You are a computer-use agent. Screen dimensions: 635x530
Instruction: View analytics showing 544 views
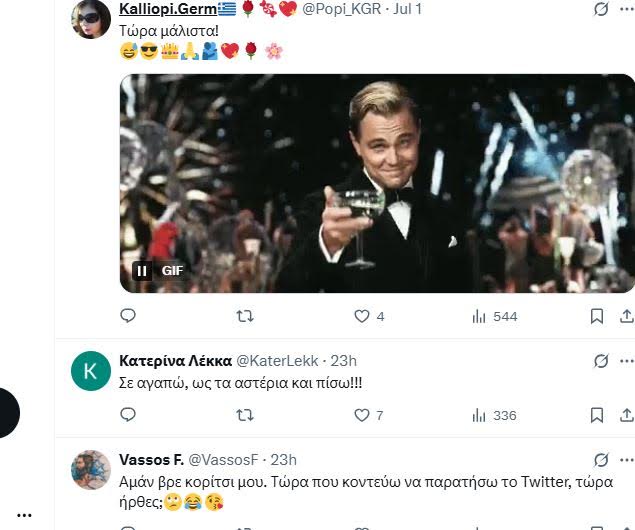coord(479,316)
